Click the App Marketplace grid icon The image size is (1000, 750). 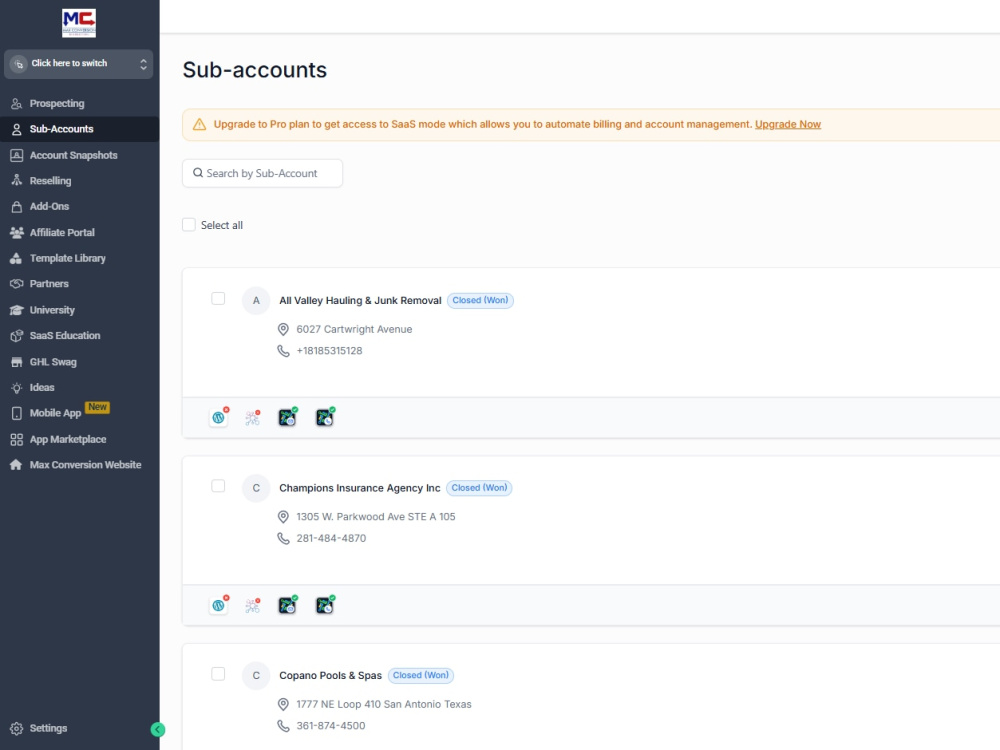coord(17,439)
